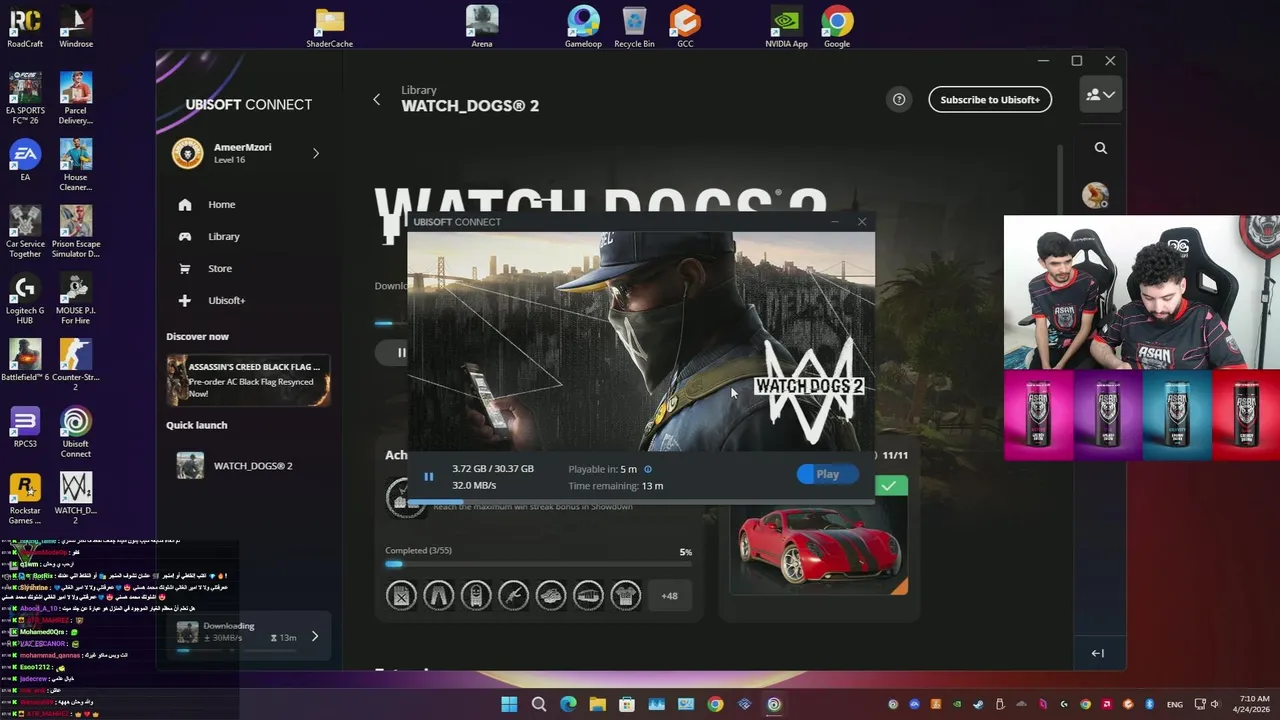Image resolution: width=1280 pixels, height=720 pixels.
Task: Click the pants achievement icon
Action: click(438, 596)
